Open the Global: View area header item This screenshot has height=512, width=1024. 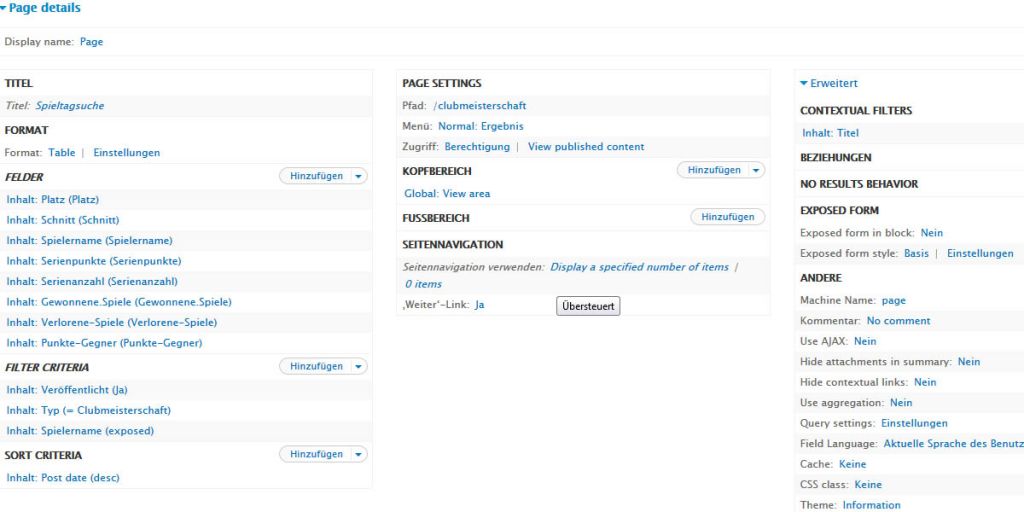446,194
